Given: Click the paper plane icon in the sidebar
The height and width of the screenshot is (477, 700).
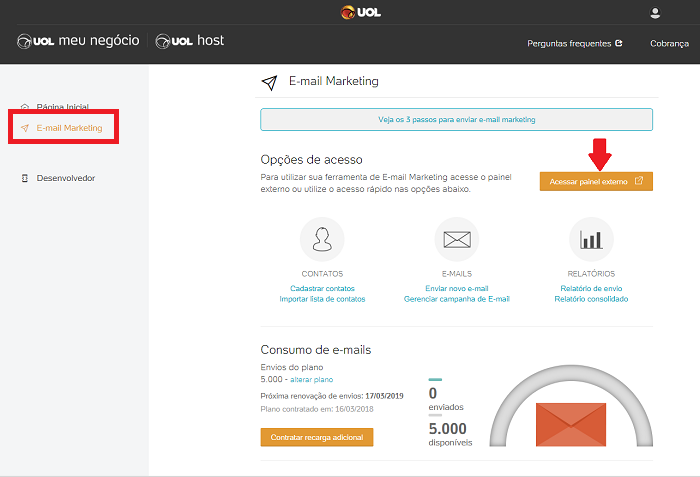Looking at the screenshot, I should point(25,128).
